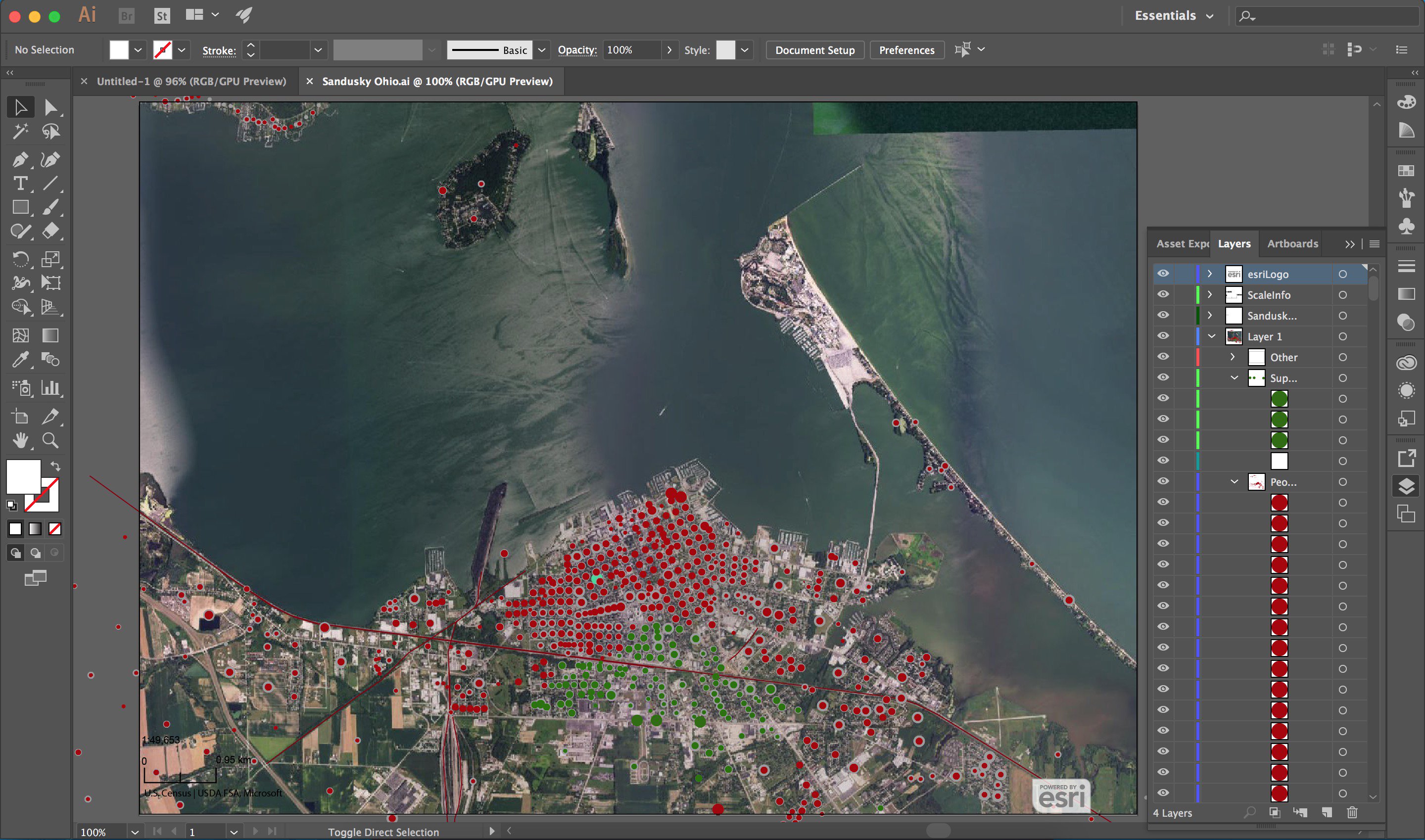This screenshot has height=840, width=1425.
Task: Activate the Zoom tool
Action: 50,440
